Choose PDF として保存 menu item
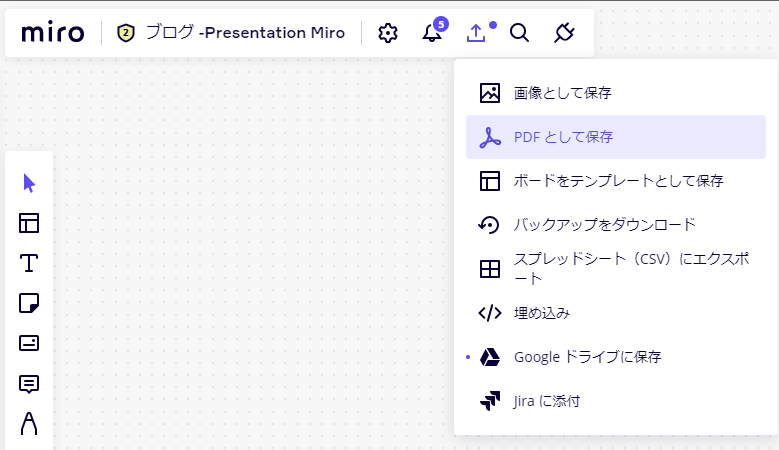The width and height of the screenshot is (779, 450). point(616,137)
